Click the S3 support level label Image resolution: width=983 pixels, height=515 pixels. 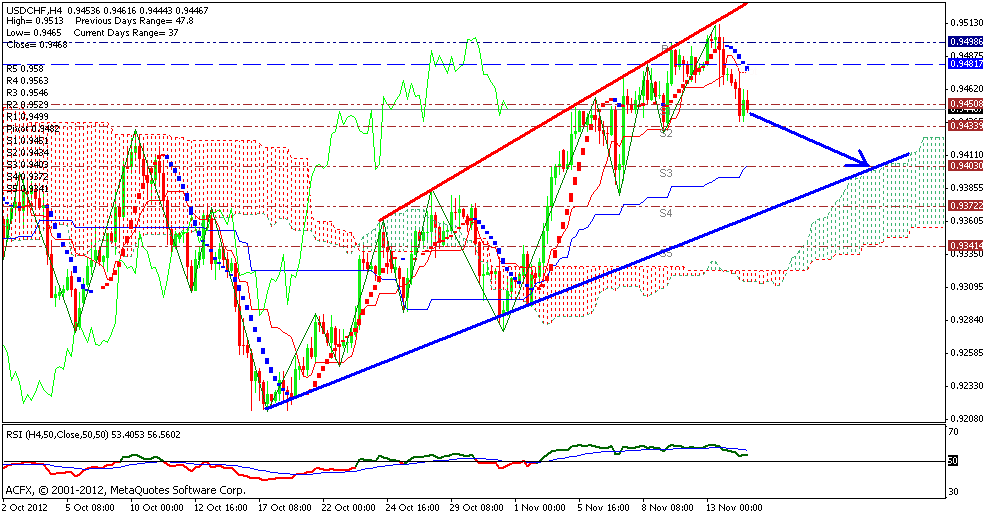(665, 173)
